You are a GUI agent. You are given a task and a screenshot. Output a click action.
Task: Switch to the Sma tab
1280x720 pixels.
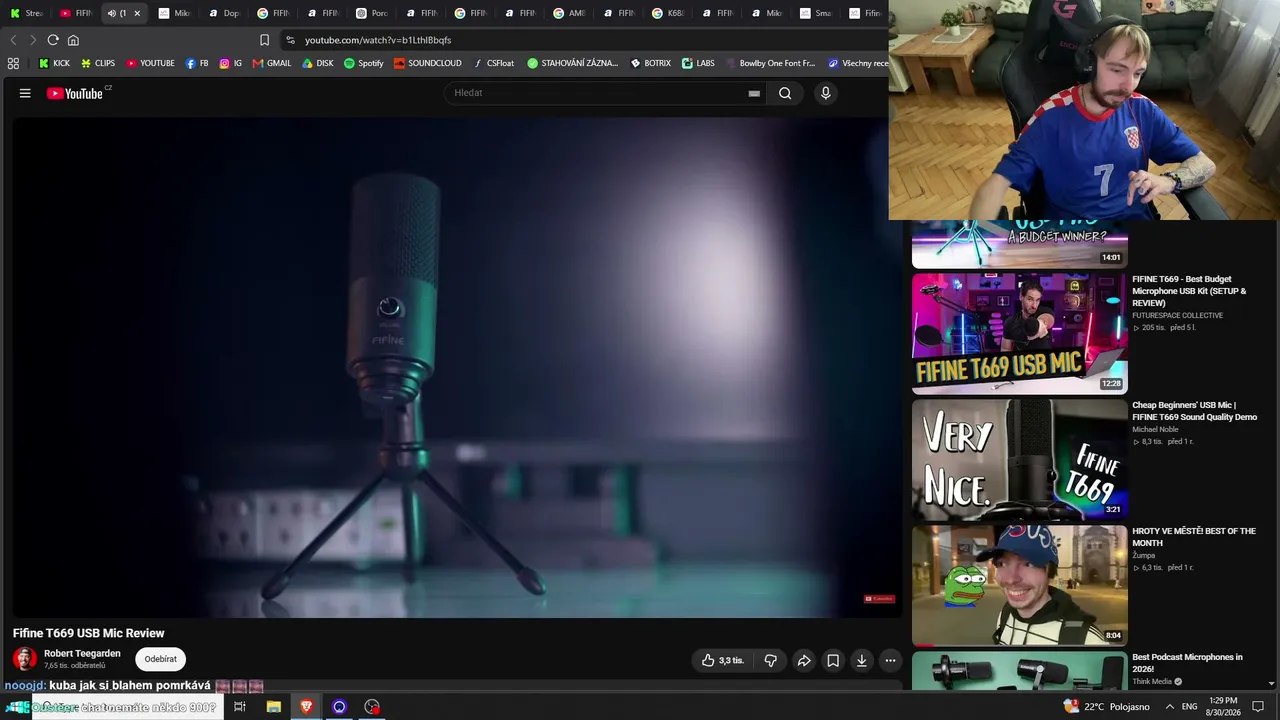[815, 13]
